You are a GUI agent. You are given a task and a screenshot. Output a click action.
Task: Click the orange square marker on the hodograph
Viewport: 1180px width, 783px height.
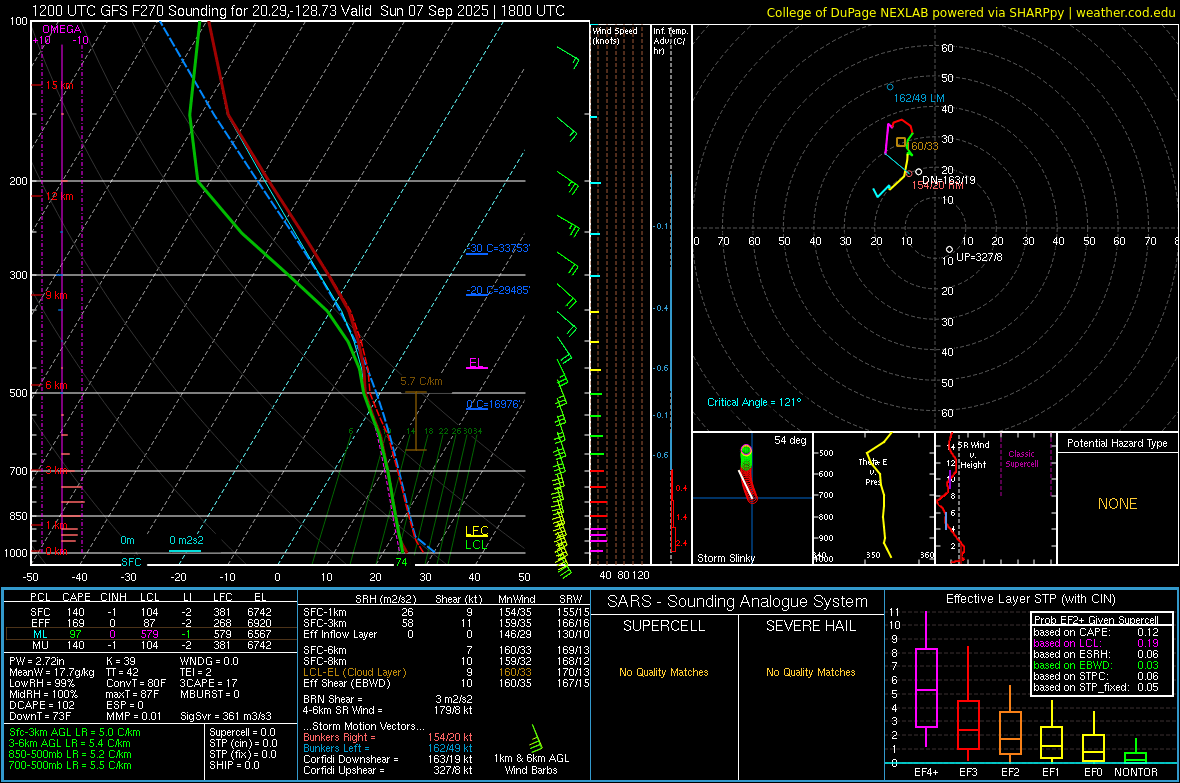point(901,142)
